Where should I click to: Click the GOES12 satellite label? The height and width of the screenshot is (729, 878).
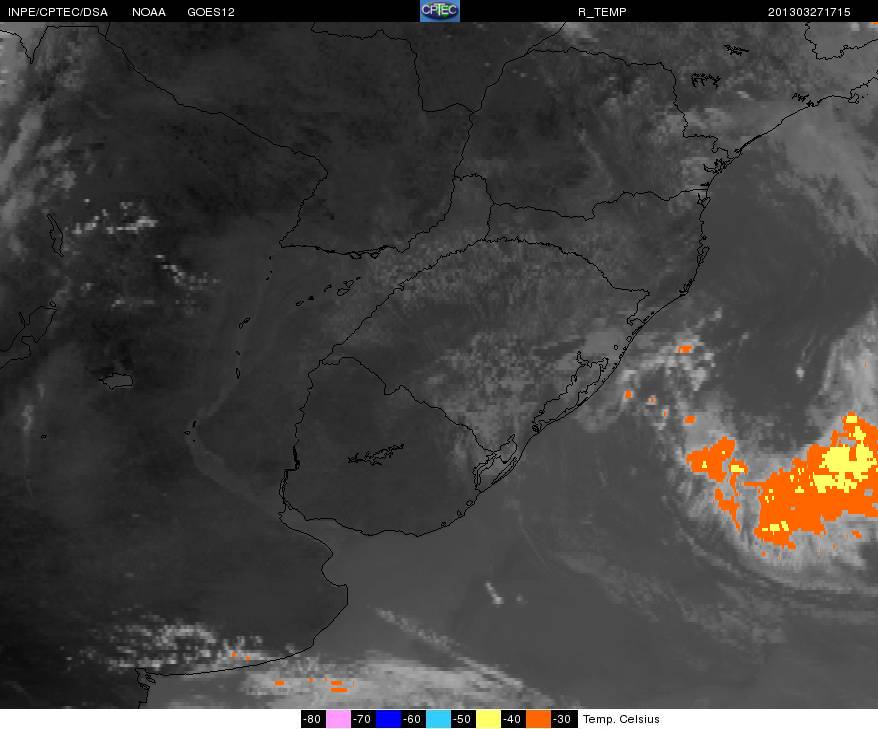coord(211,12)
